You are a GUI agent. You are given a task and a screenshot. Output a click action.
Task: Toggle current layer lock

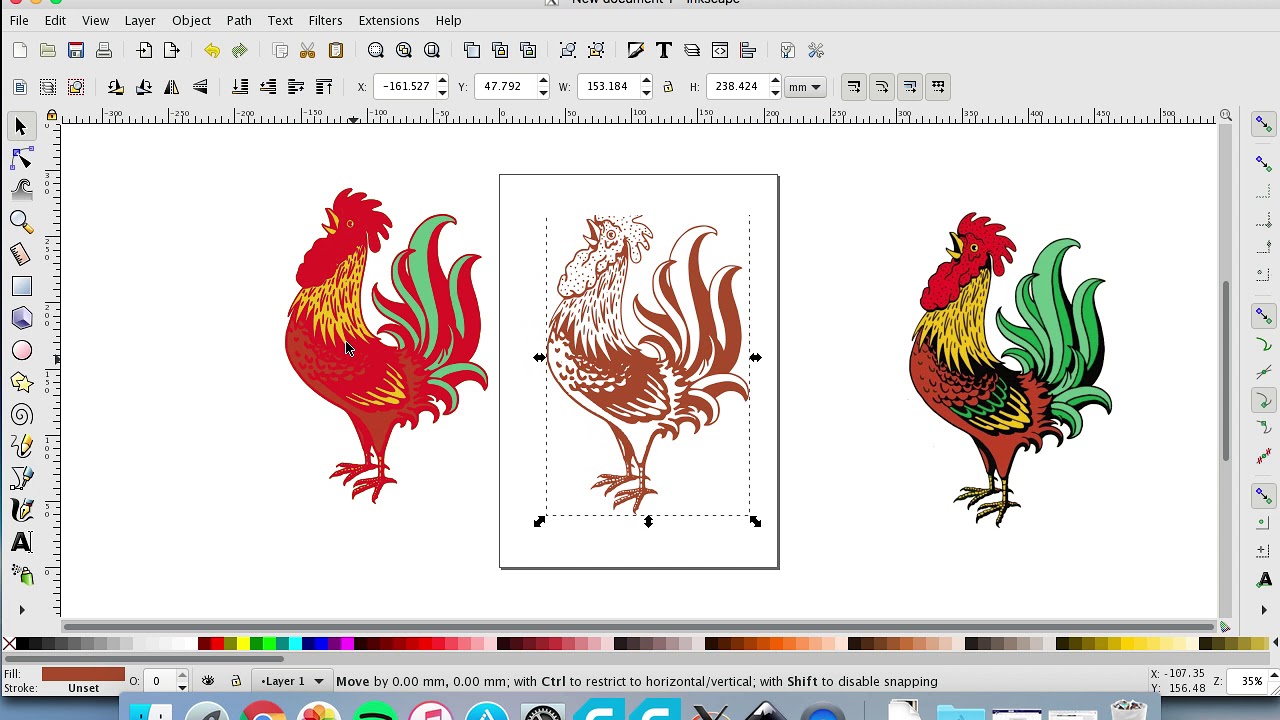pyautogui.click(x=236, y=681)
